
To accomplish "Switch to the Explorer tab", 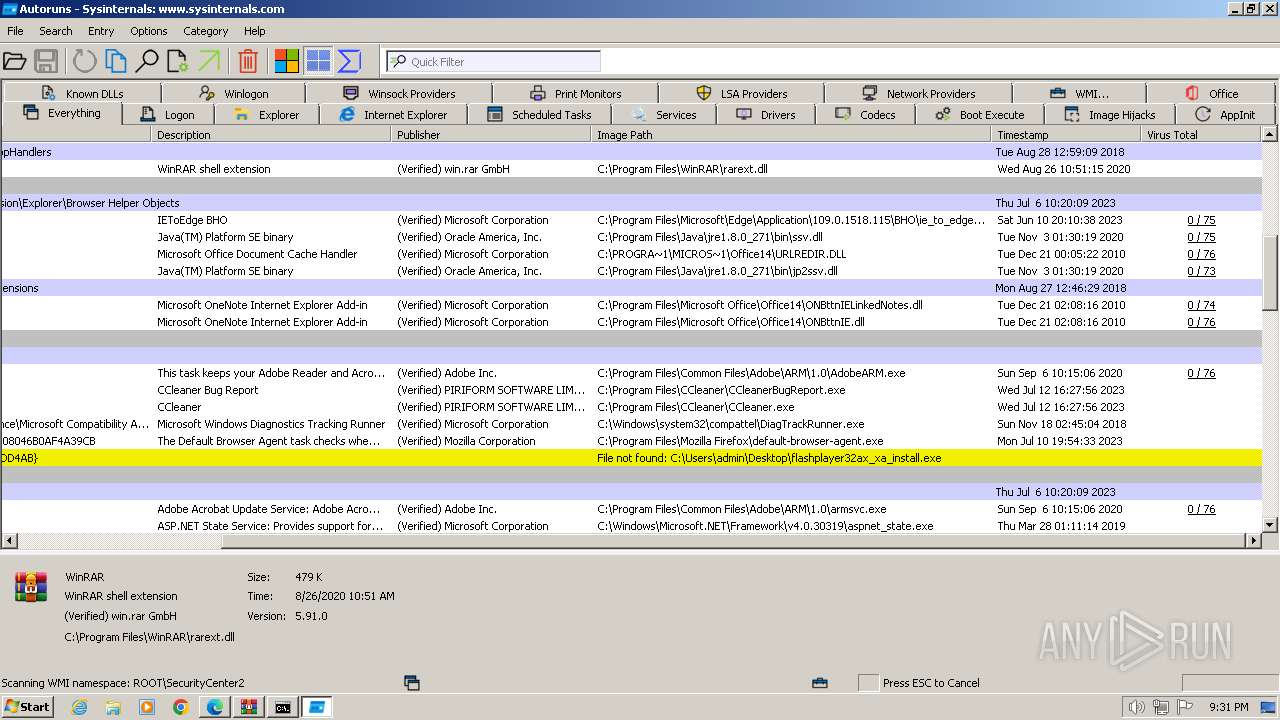I will (266, 115).
